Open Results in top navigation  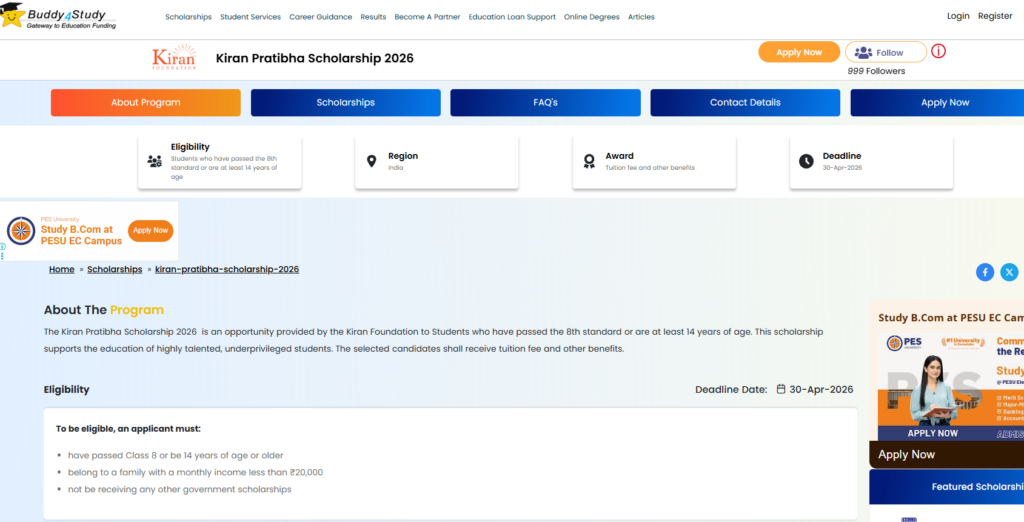(x=373, y=17)
